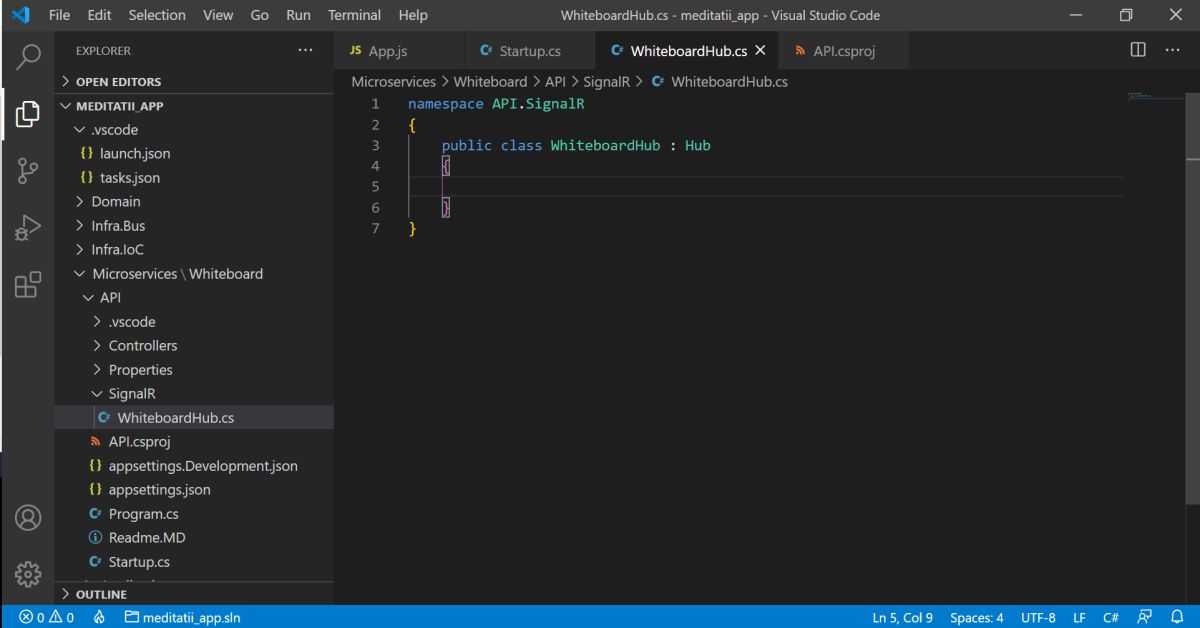Select meditatii_app.sln project in status bar
Viewport: 1200px width, 628px height.
(182, 617)
